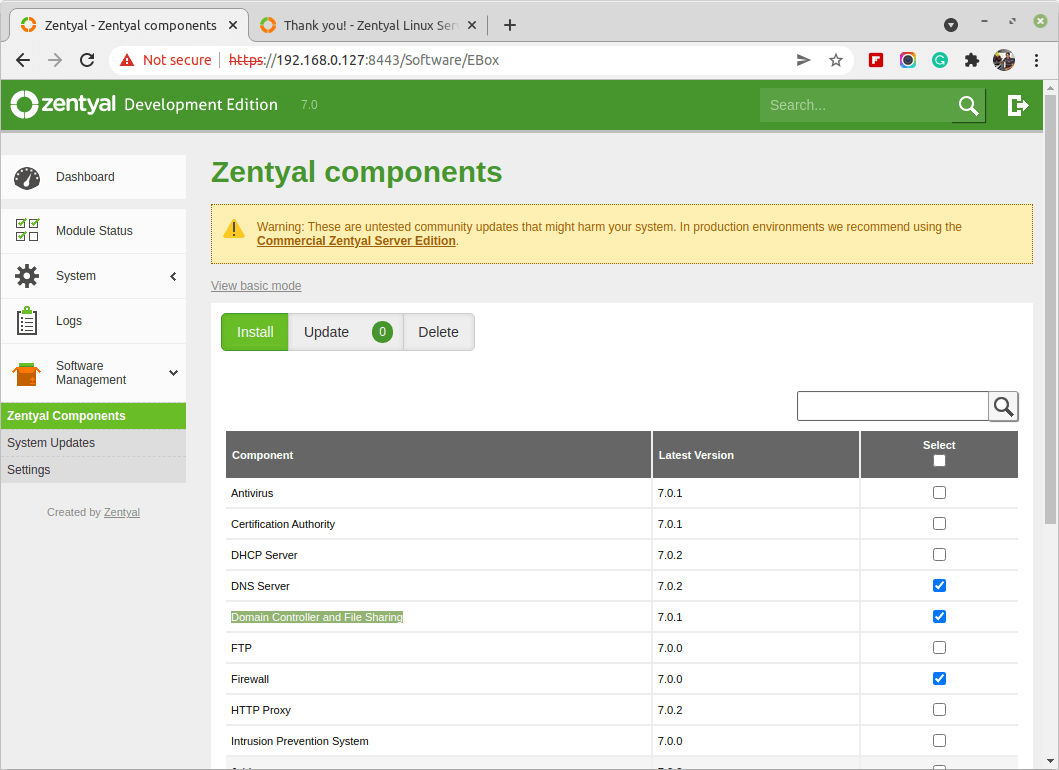
Task: Click the component filter search icon
Action: tap(1003, 406)
